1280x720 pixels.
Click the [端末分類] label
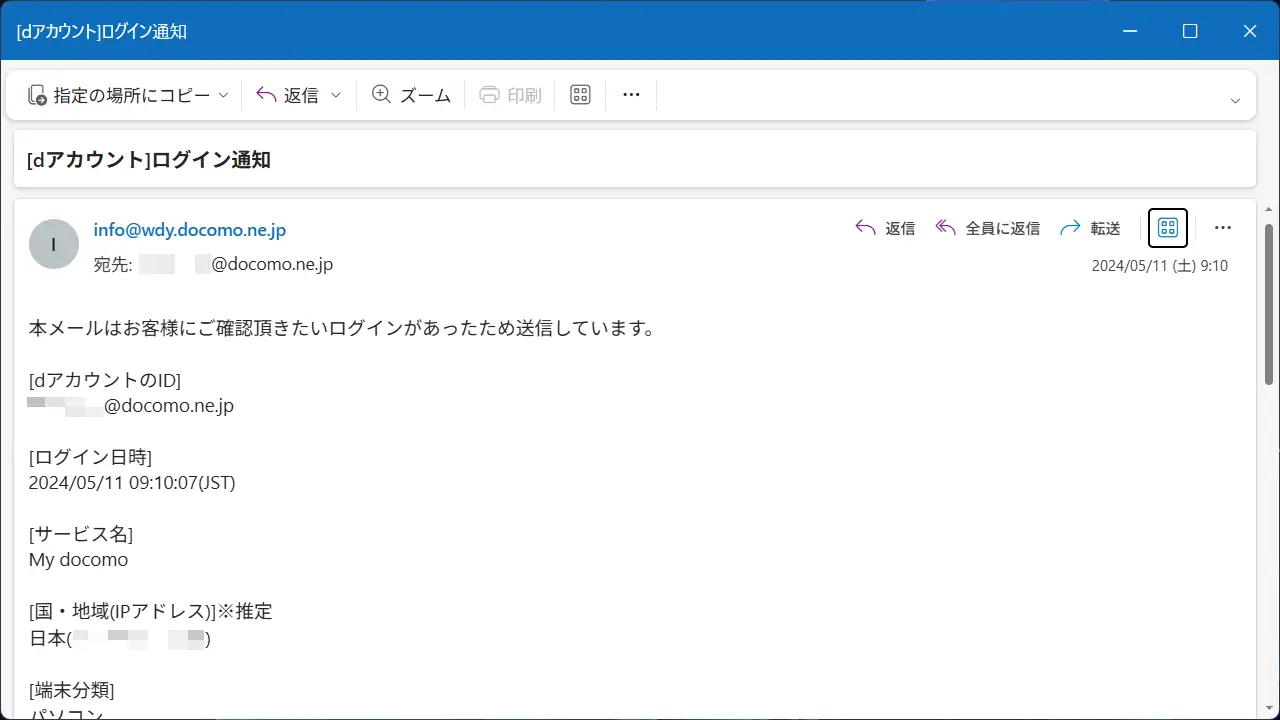pos(71,689)
